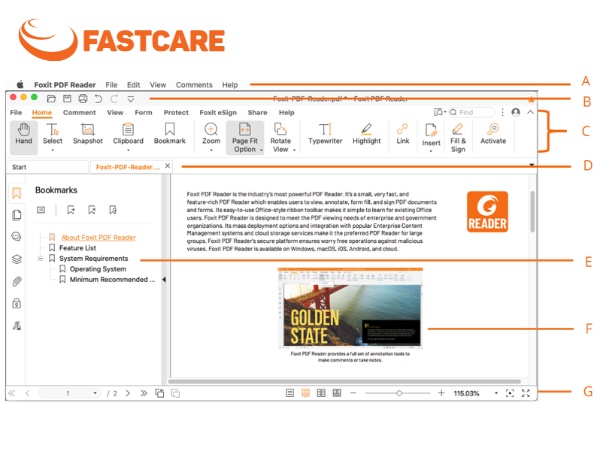Redo the last action
Image resolution: width=600 pixels, height=450 pixels.
[114, 99]
